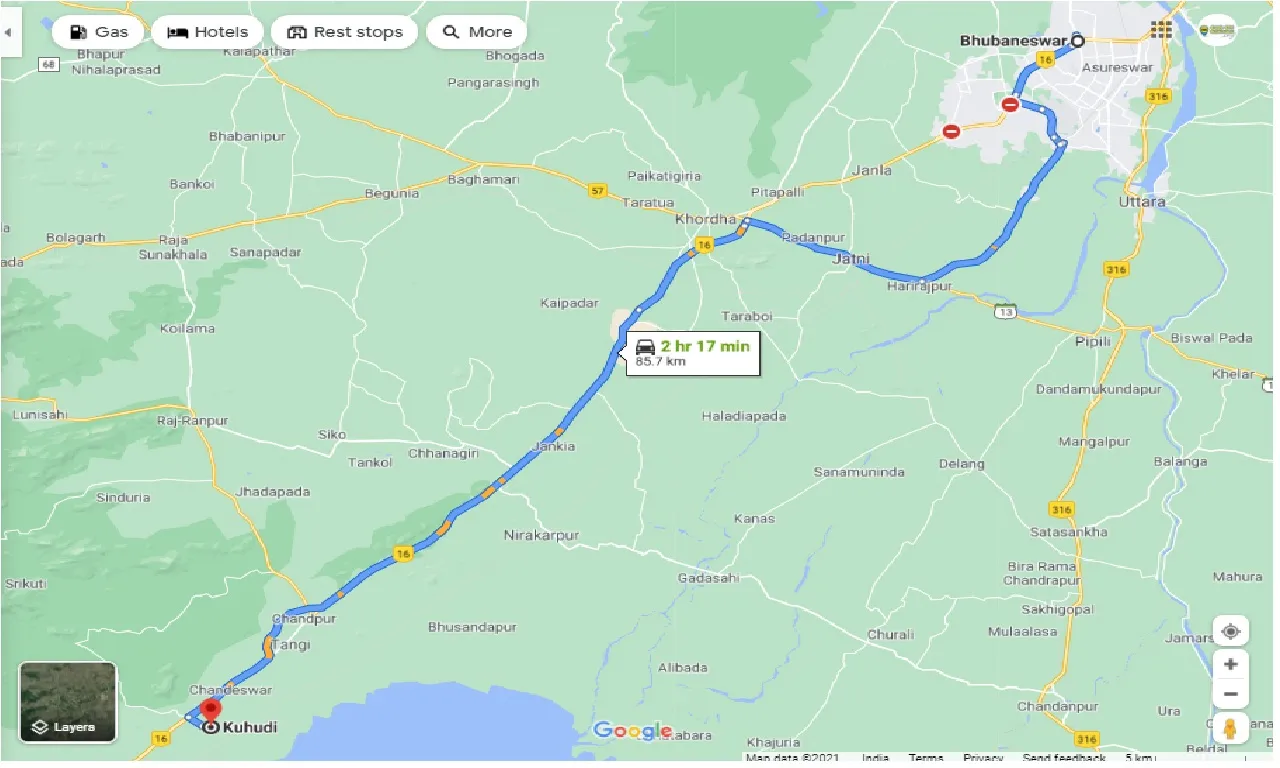
Task: Open the More search options
Action: [477, 32]
